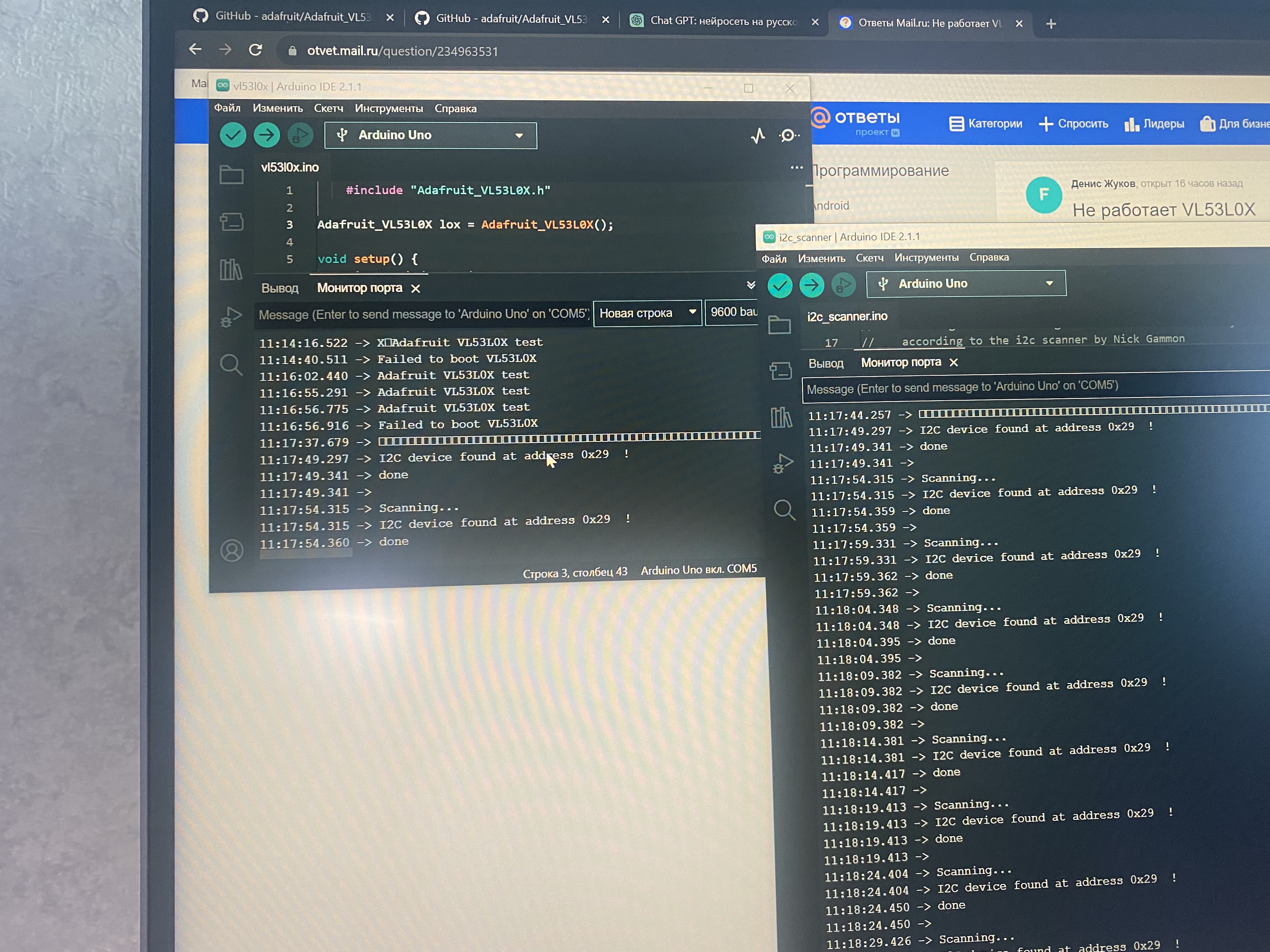The height and width of the screenshot is (952, 1270).
Task: Open Boards Manager icon in vl53l0x sidebar
Action: (x=232, y=222)
